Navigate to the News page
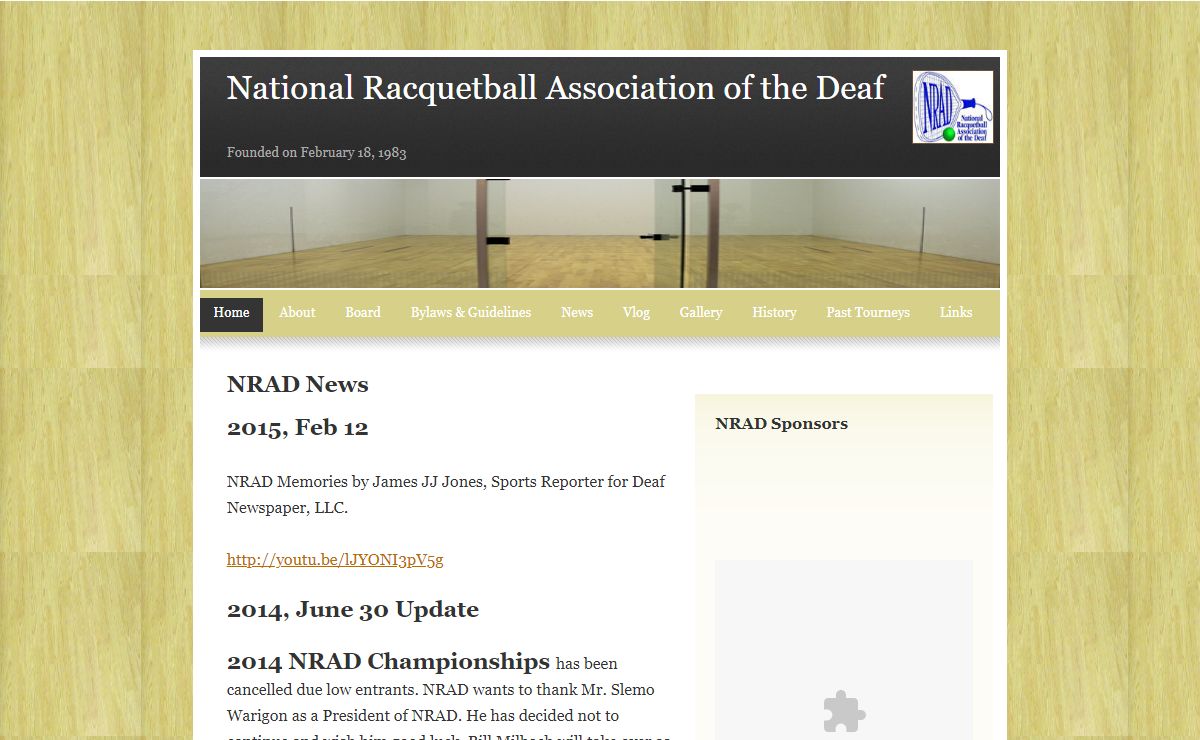The image size is (1200, 740). click(x=577, y=313)
